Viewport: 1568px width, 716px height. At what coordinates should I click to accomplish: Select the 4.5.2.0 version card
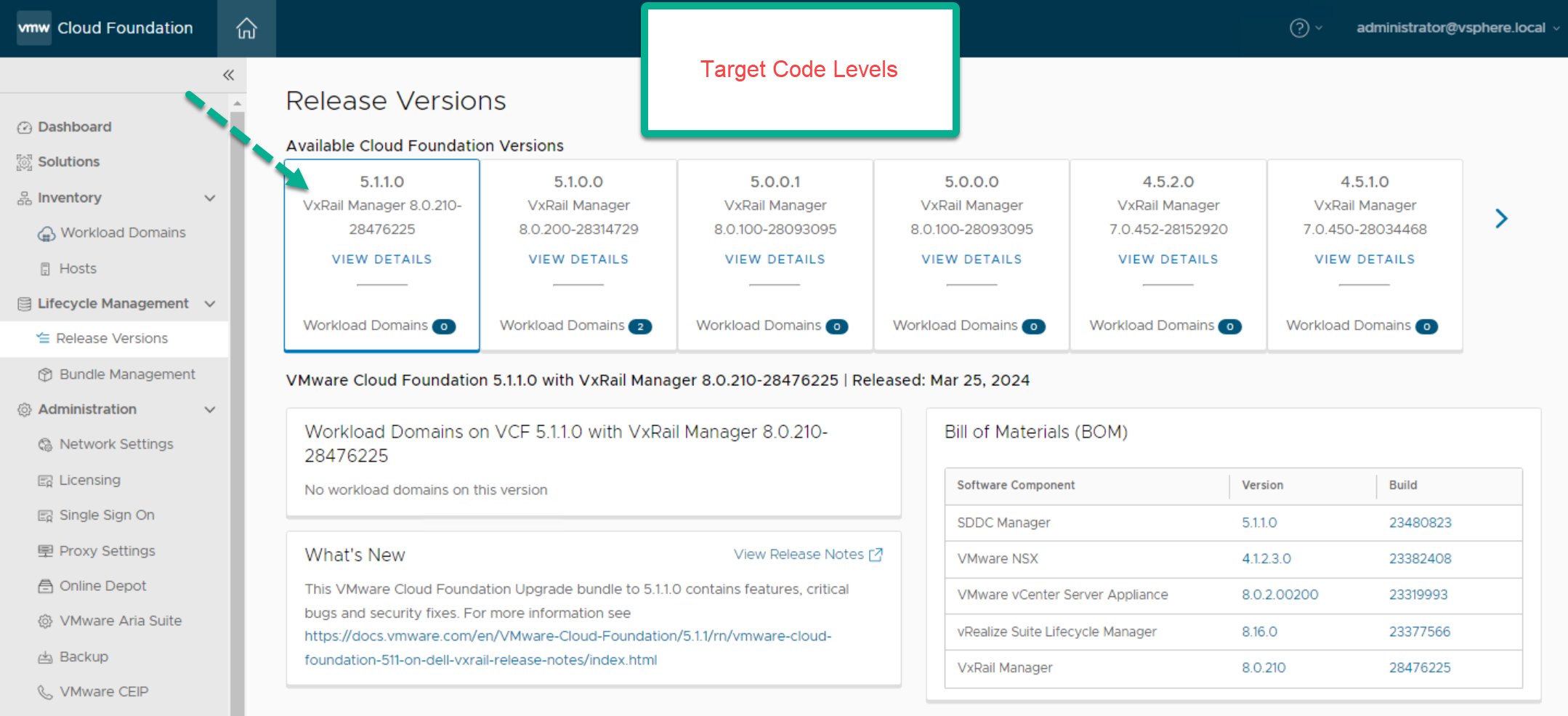(x=1168, y=218)
